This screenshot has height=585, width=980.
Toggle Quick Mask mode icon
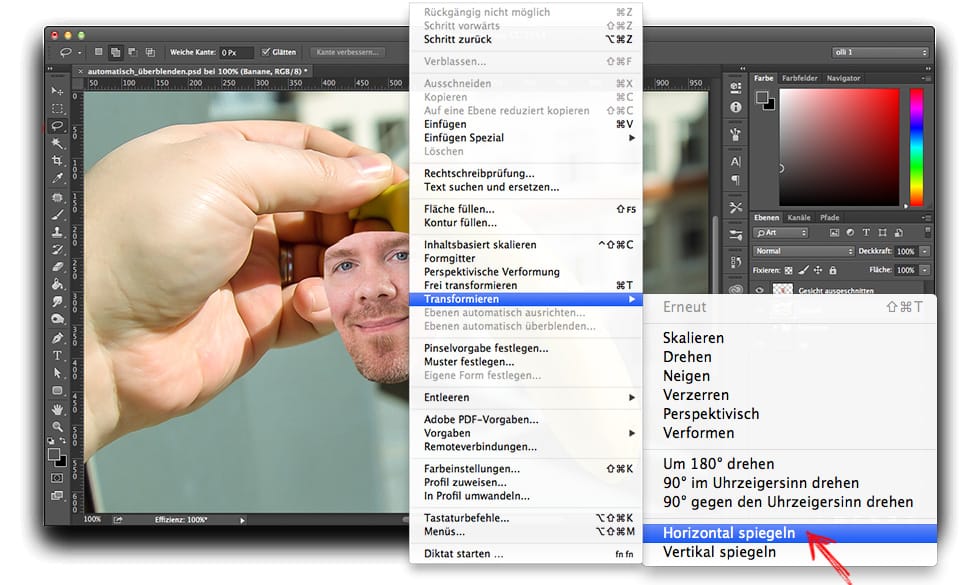[x=57, y=478]
